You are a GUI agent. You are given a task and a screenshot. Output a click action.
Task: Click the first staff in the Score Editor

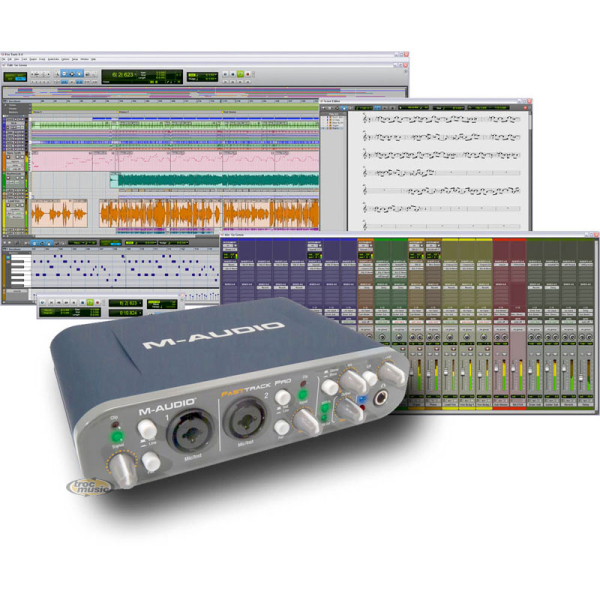pyautogui.click(x=442, y=119)
